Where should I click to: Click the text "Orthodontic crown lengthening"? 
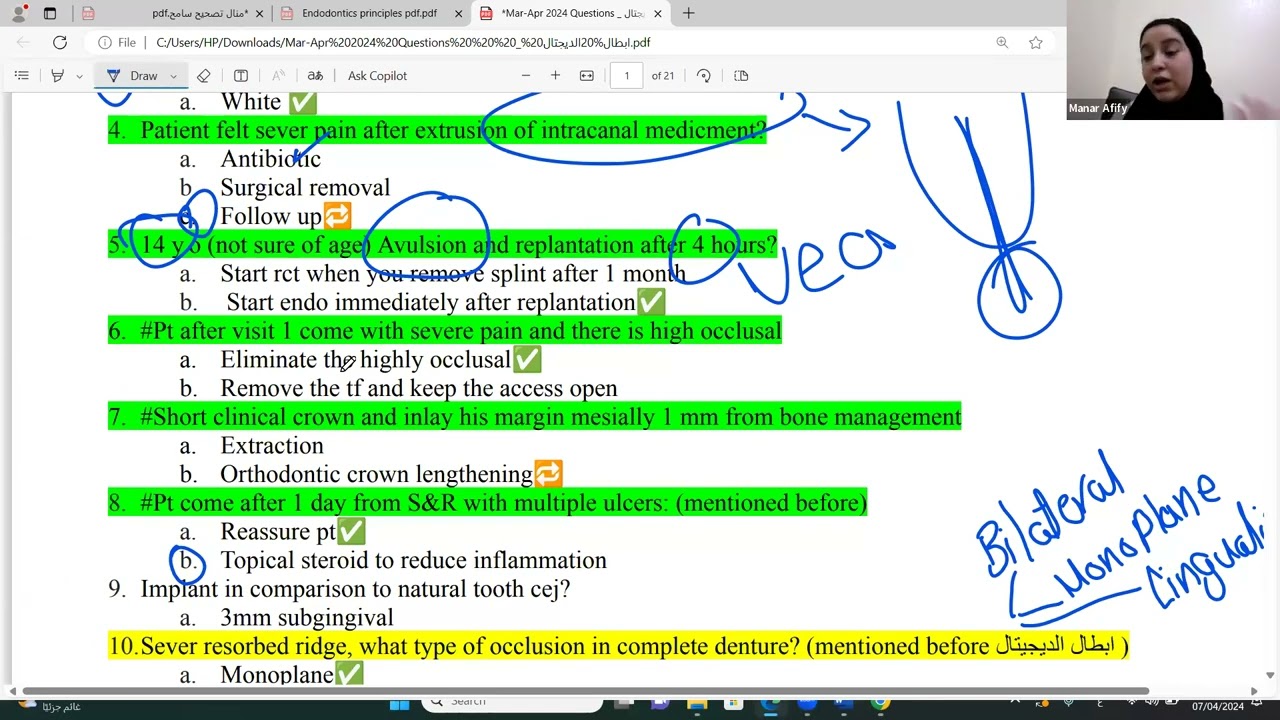point(376,474)
